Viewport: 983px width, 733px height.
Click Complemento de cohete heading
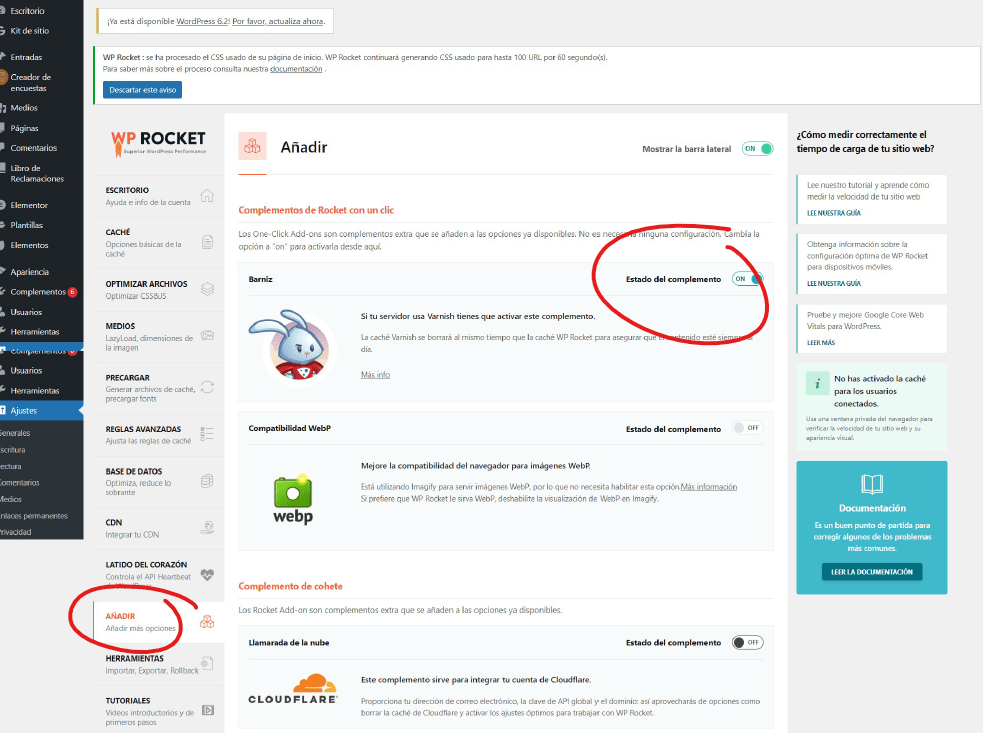click(290, 586)
